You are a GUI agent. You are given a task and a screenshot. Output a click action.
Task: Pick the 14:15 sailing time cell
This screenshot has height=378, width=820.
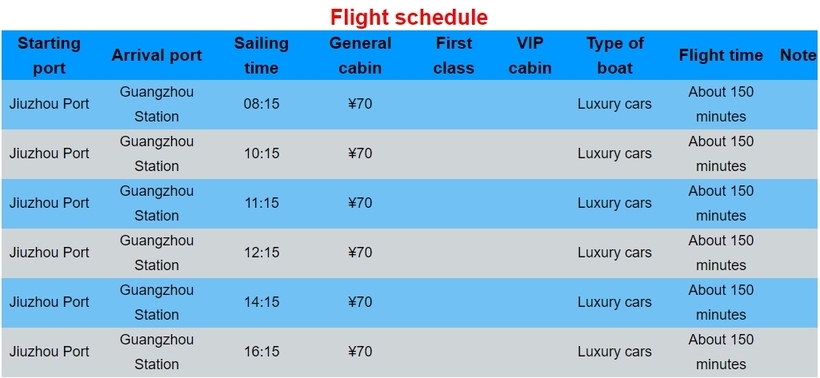[x=261, y=302]
